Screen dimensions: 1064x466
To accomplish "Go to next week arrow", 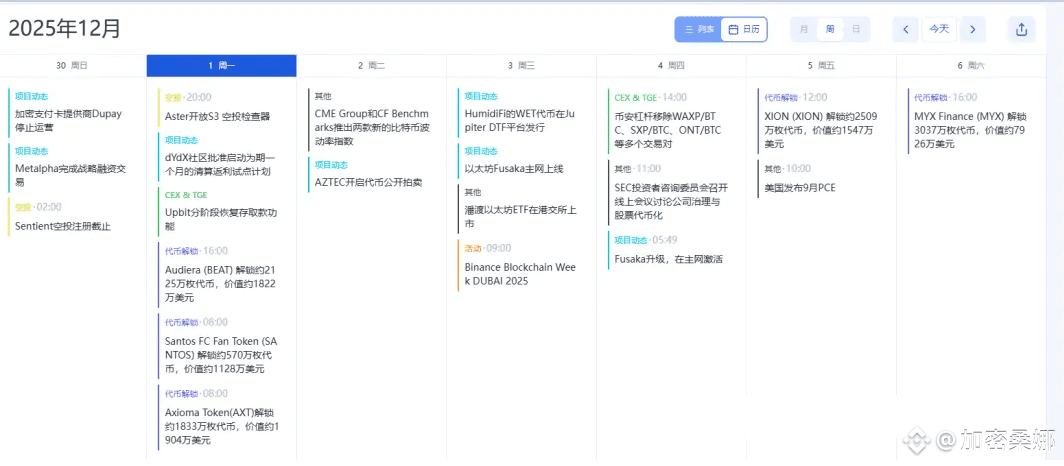I will [x=972, y=29].
